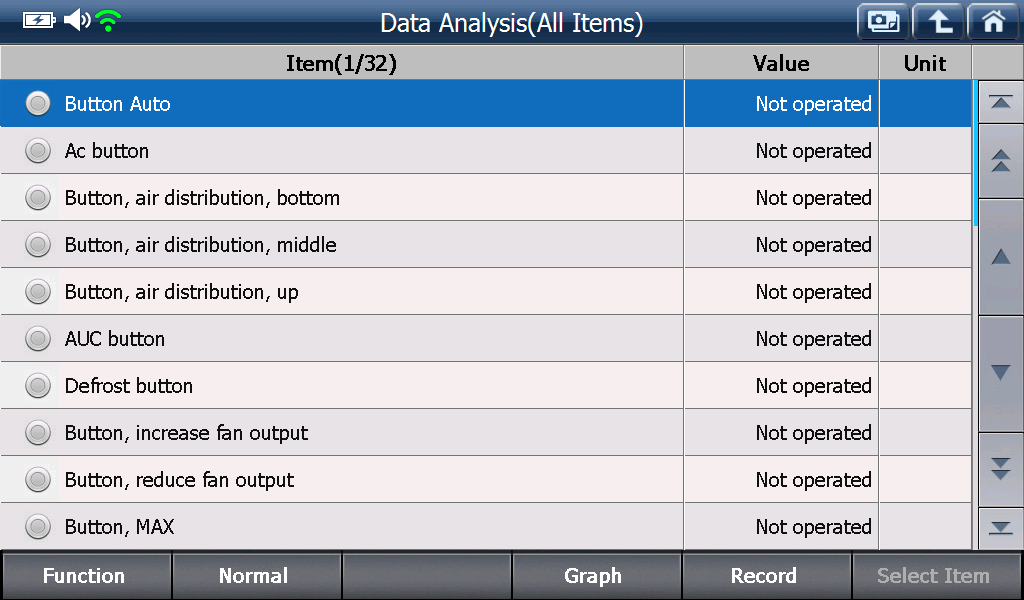This screenshot has width=1024, height=600.
Task: Jump to top of the list arrow
Action: (1000, 103)
